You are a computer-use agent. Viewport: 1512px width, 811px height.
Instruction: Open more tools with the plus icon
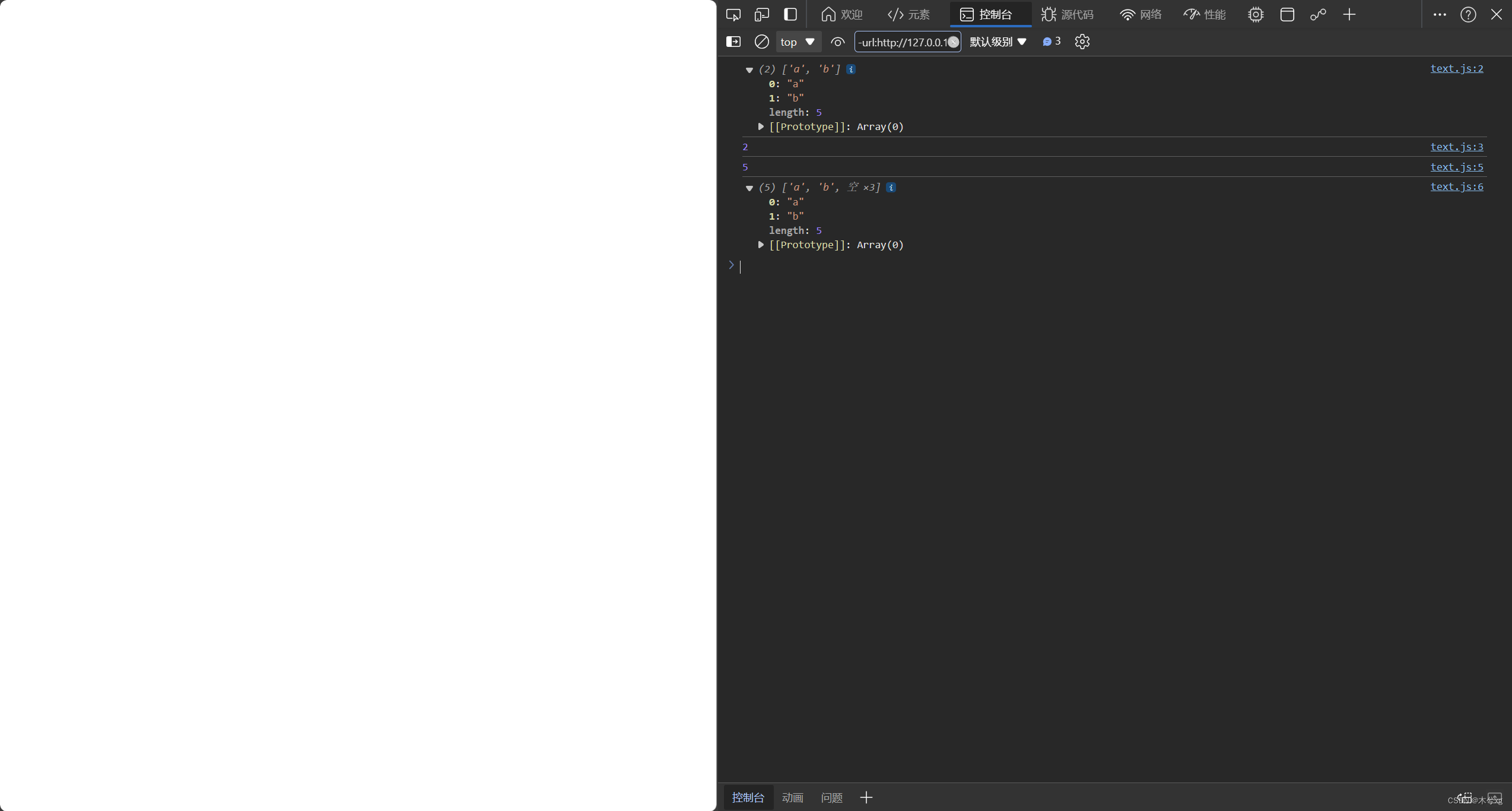(1349, 14)
